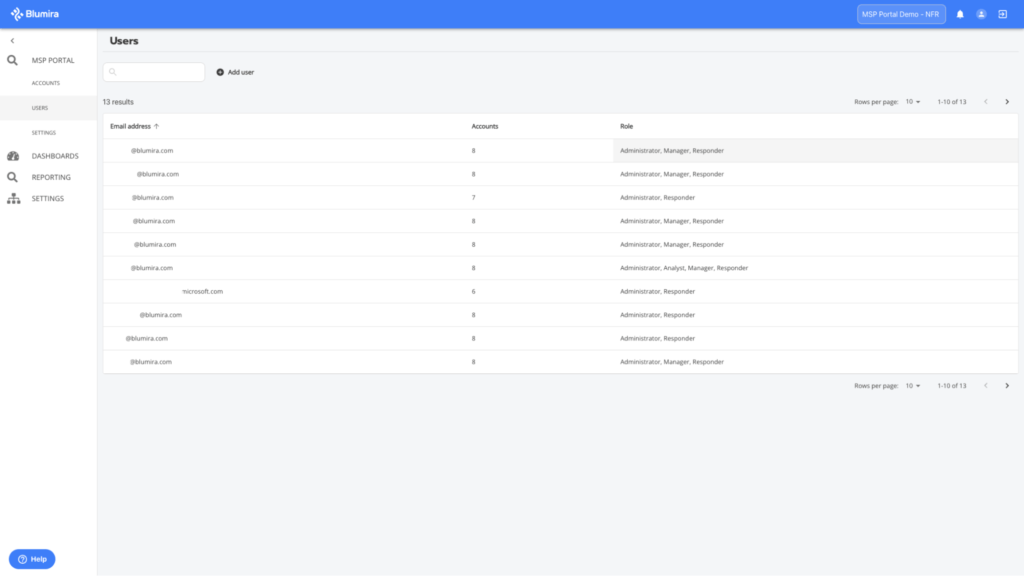Click the Settings org-chart icon in sidebar
This screenshot has width=1024, height=576.
[12, 198]
